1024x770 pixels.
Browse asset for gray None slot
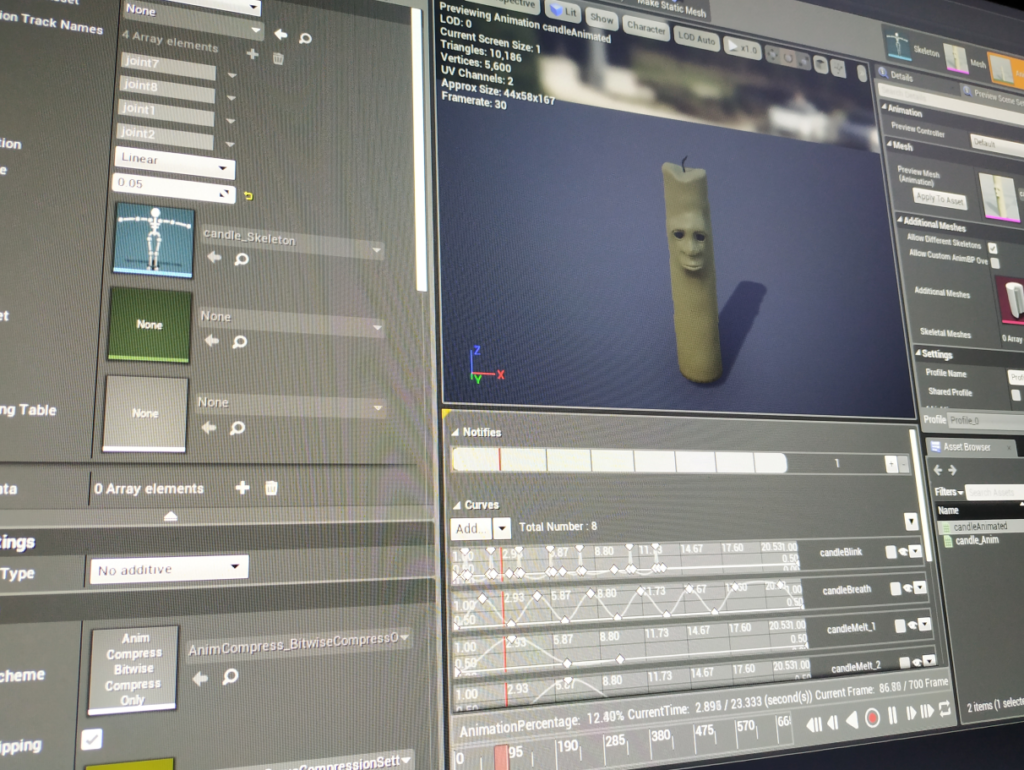238,428
